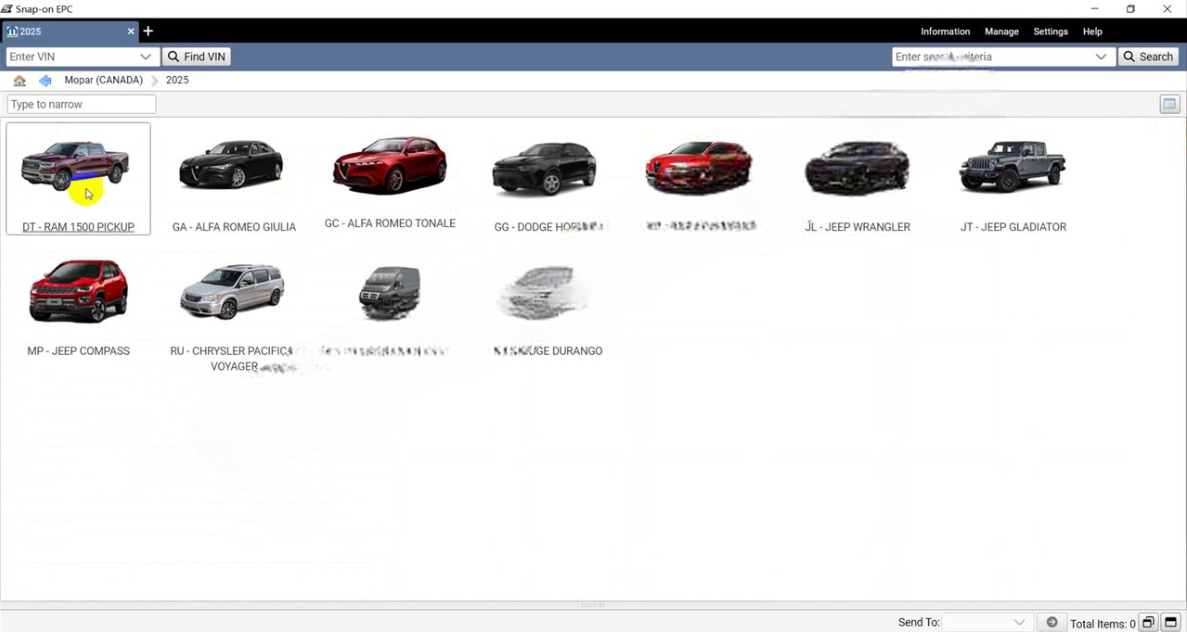Viewport: 1187px width, 632px height.
Task: Close the 2025 tab
Action: 130,32
